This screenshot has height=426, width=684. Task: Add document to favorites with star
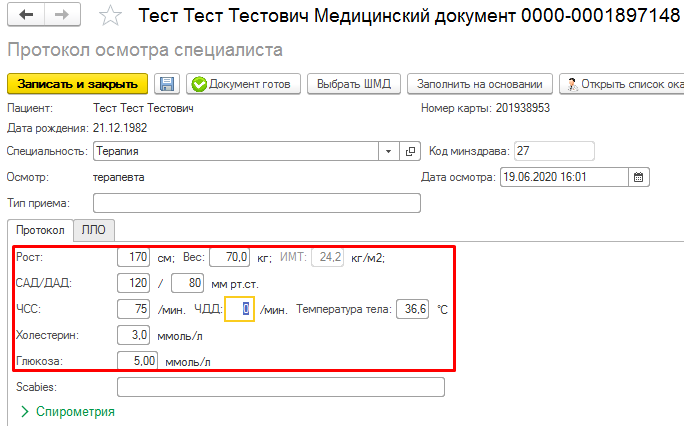[x=112, y=17]
